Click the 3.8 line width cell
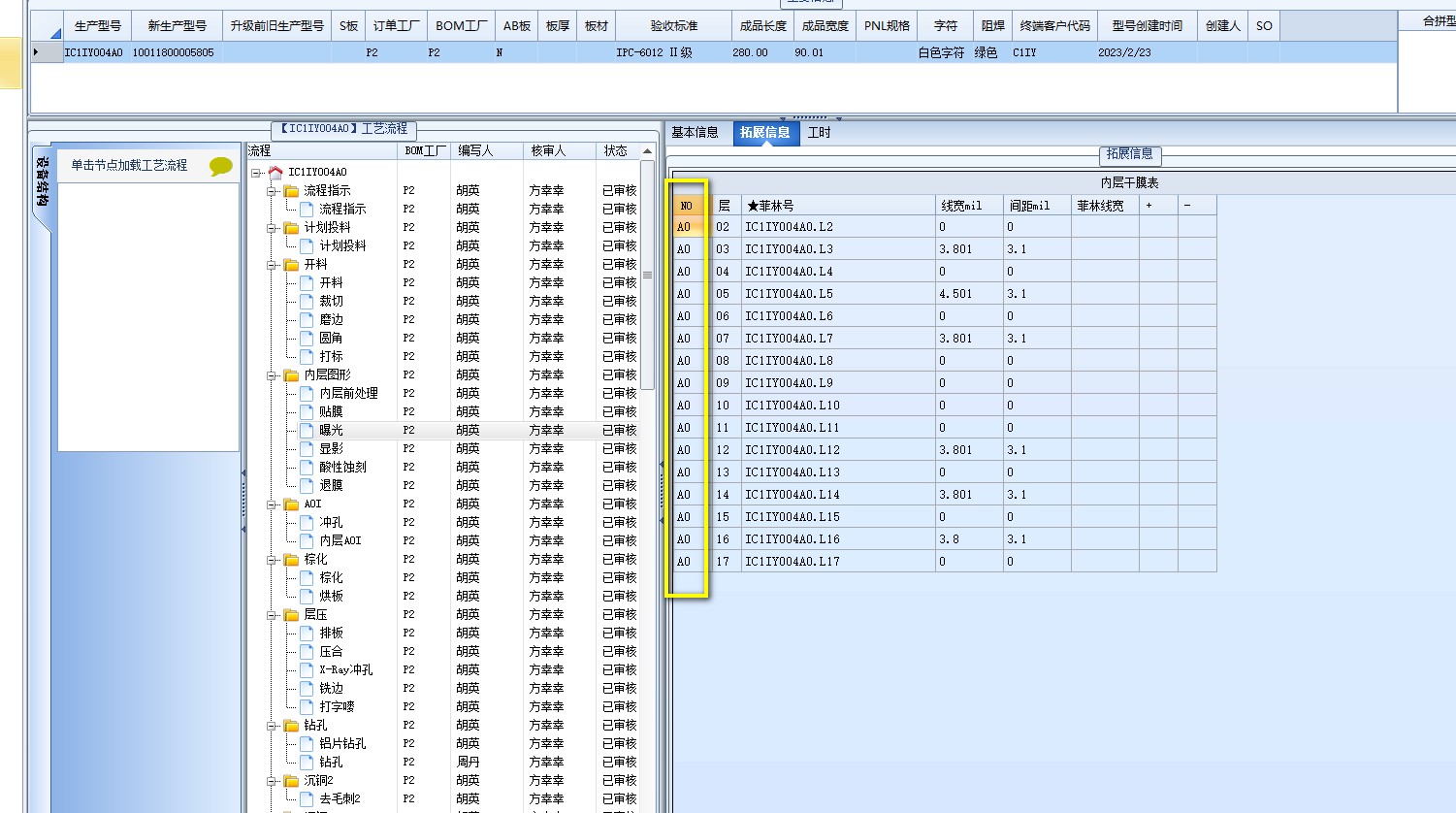The width and height of the screenshot is (1456, 813). coord(969,539)
